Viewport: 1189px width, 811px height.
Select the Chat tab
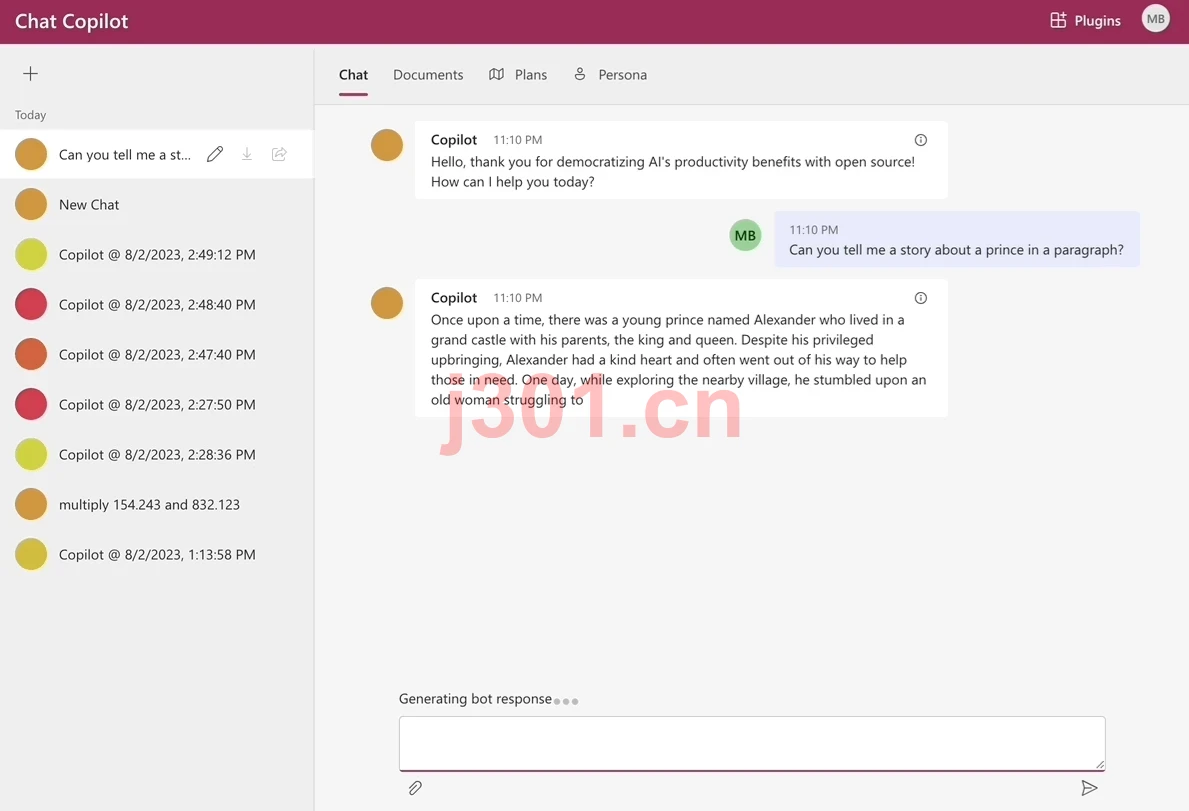353,74
